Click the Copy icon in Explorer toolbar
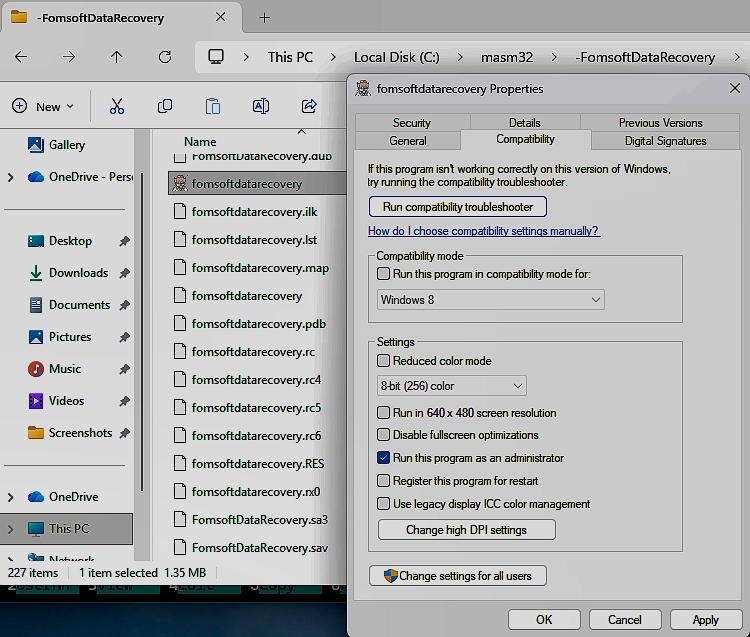 click(x=165, y=106)
